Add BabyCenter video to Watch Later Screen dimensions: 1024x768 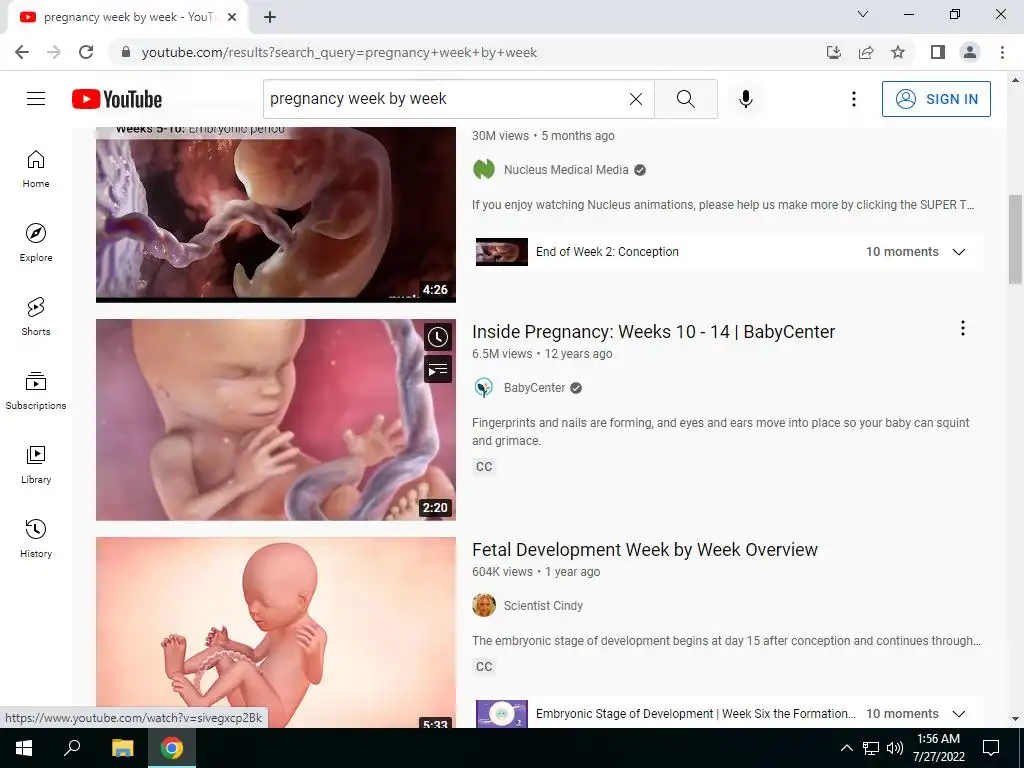click(x=438, y=337)
